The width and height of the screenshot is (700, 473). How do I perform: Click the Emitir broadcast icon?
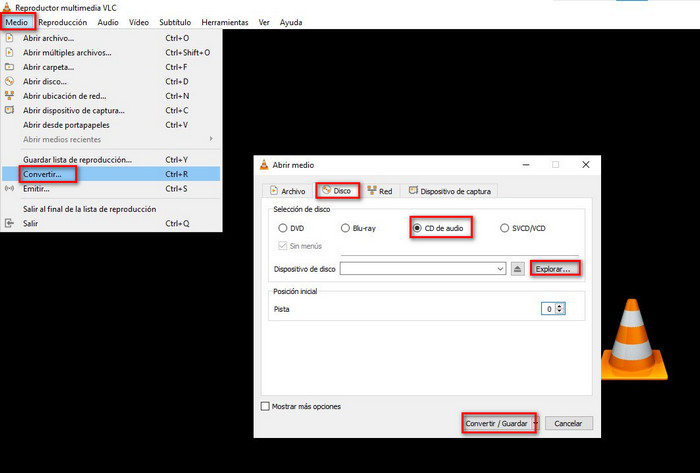[9, 189]
